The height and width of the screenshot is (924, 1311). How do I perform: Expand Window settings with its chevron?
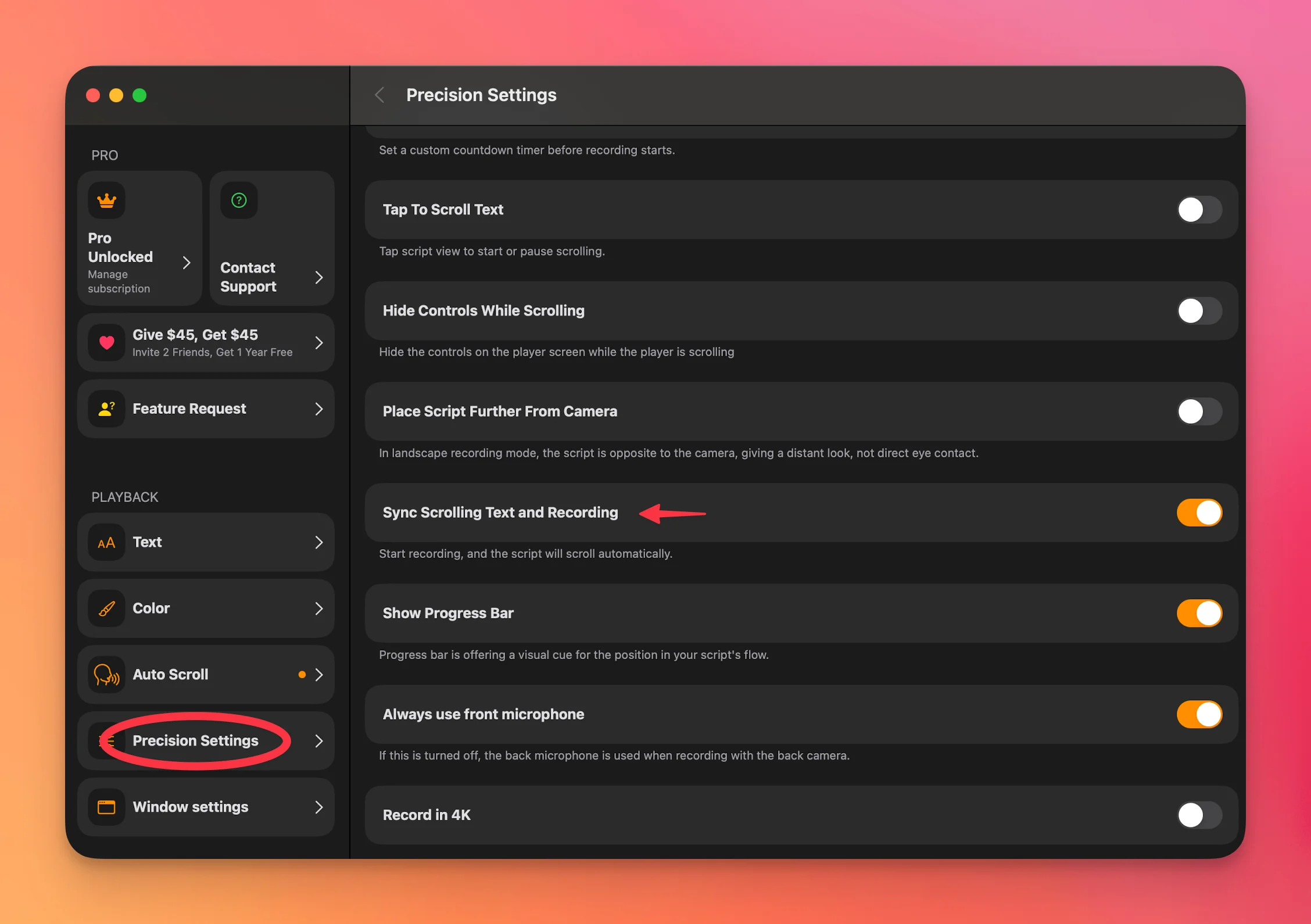click(319, 807)
